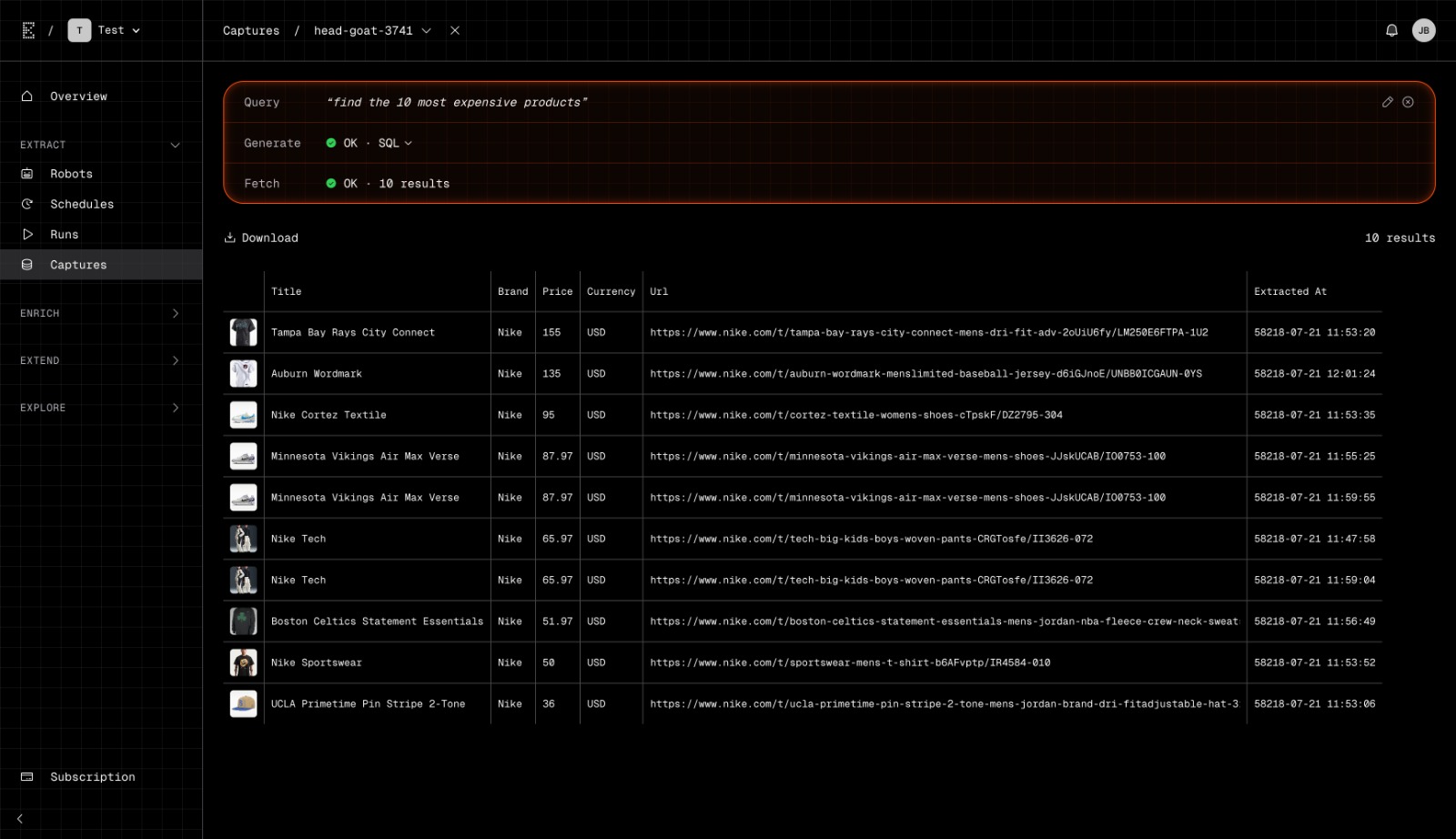Close the head-goat-3741 capture with X

click(x=455, y=30)
